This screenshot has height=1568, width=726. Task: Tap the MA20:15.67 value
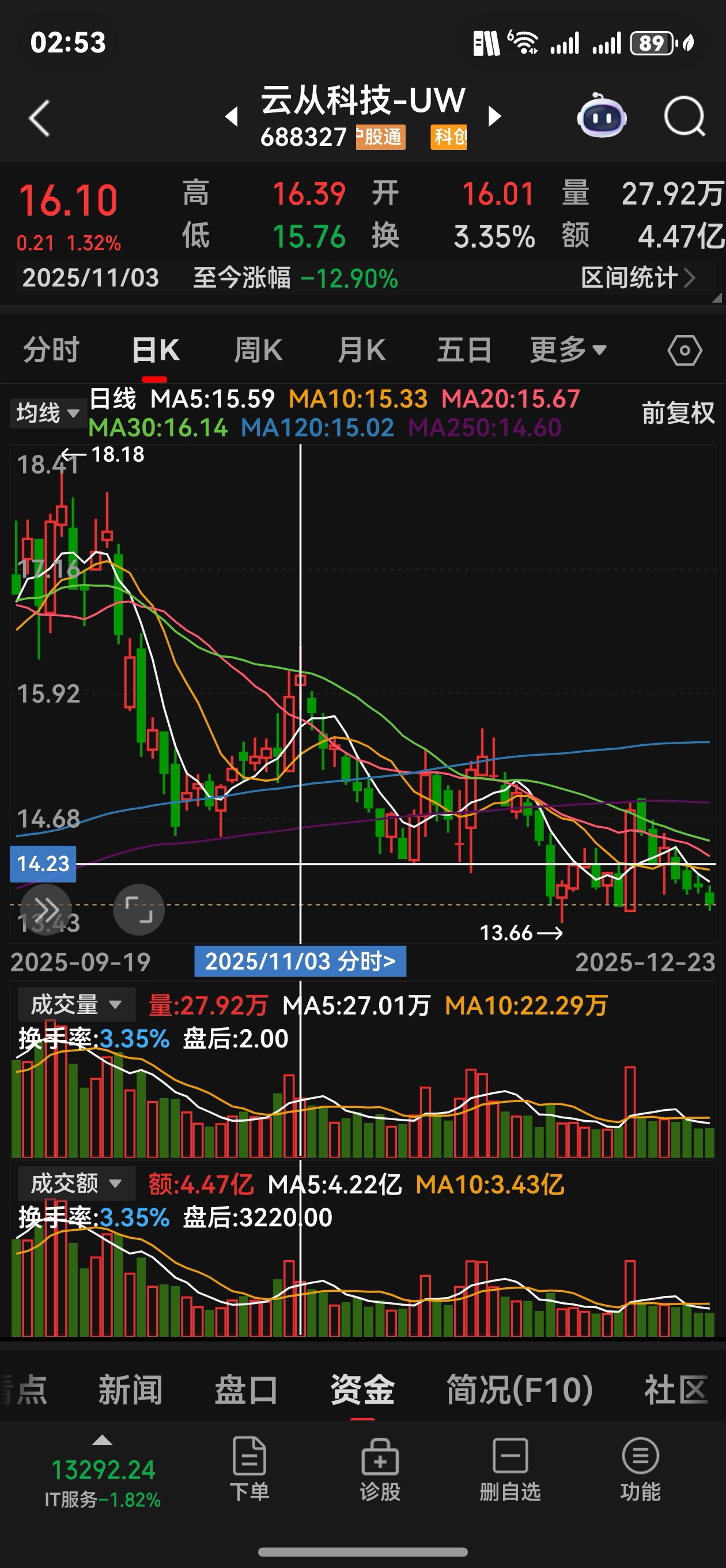point(510,399)
